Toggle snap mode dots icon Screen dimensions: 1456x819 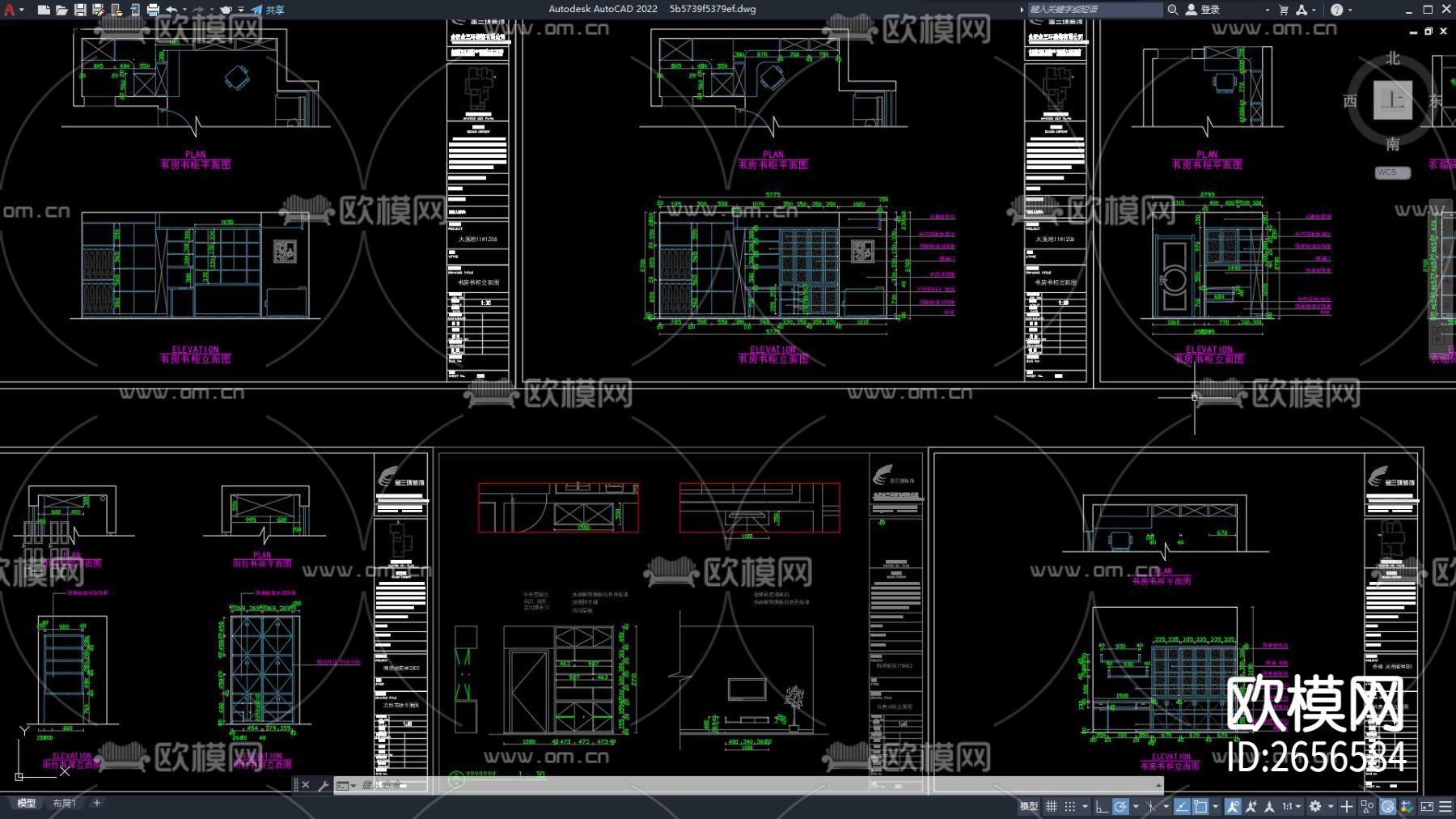(1070, 806)
